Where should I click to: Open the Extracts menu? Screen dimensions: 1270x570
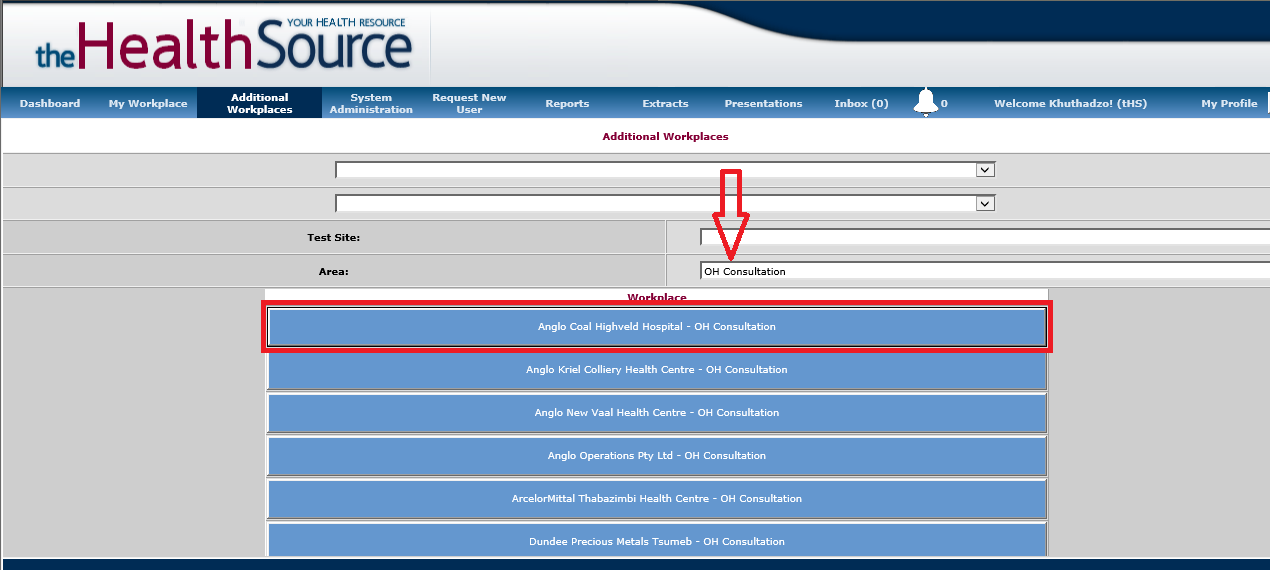[x=665, y=103]
